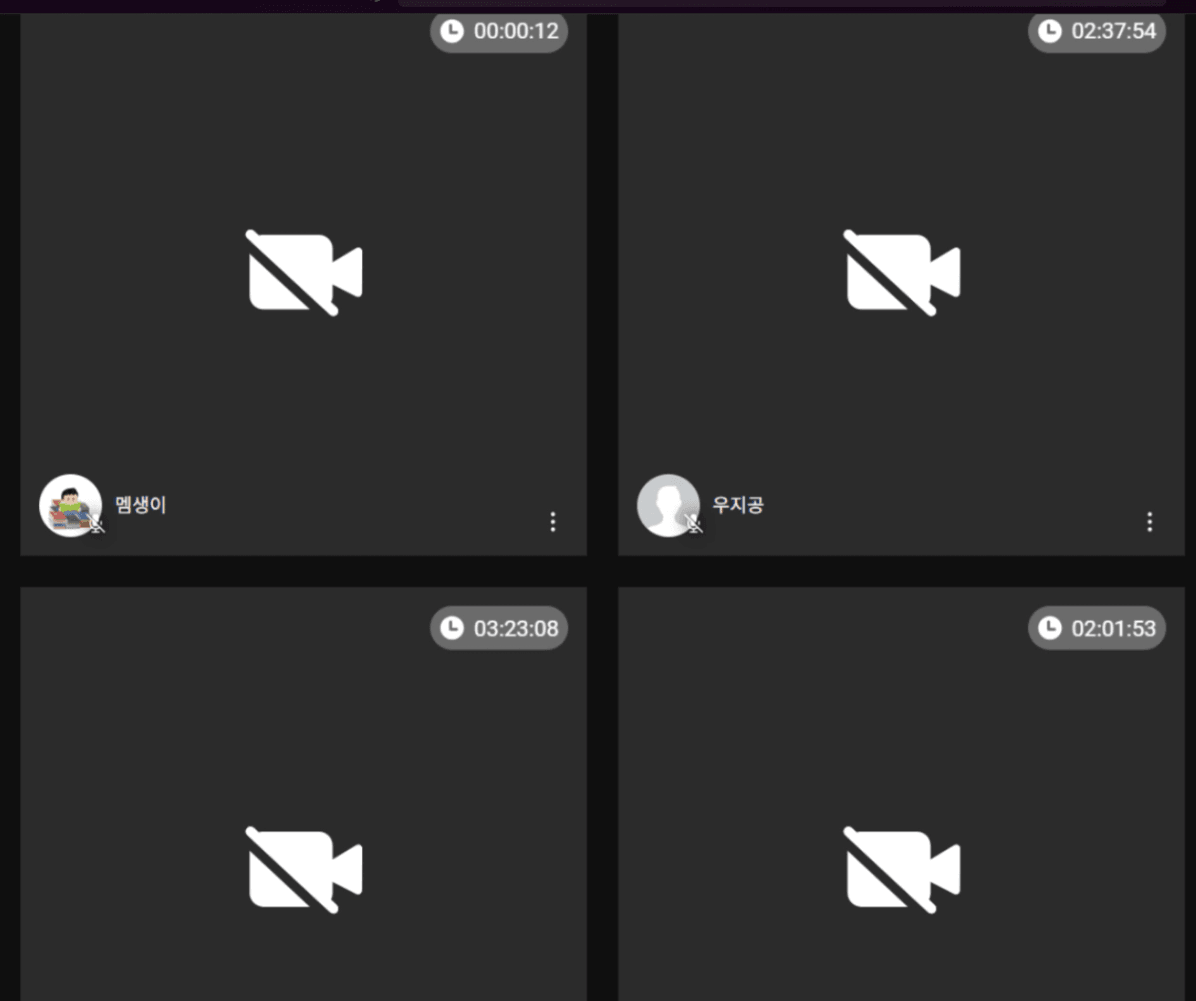This screenshot has width=1196, height=1001.
Task: Click the 00:00:12 timer badge
Action: pyautogui.click(x=499, y=31)
